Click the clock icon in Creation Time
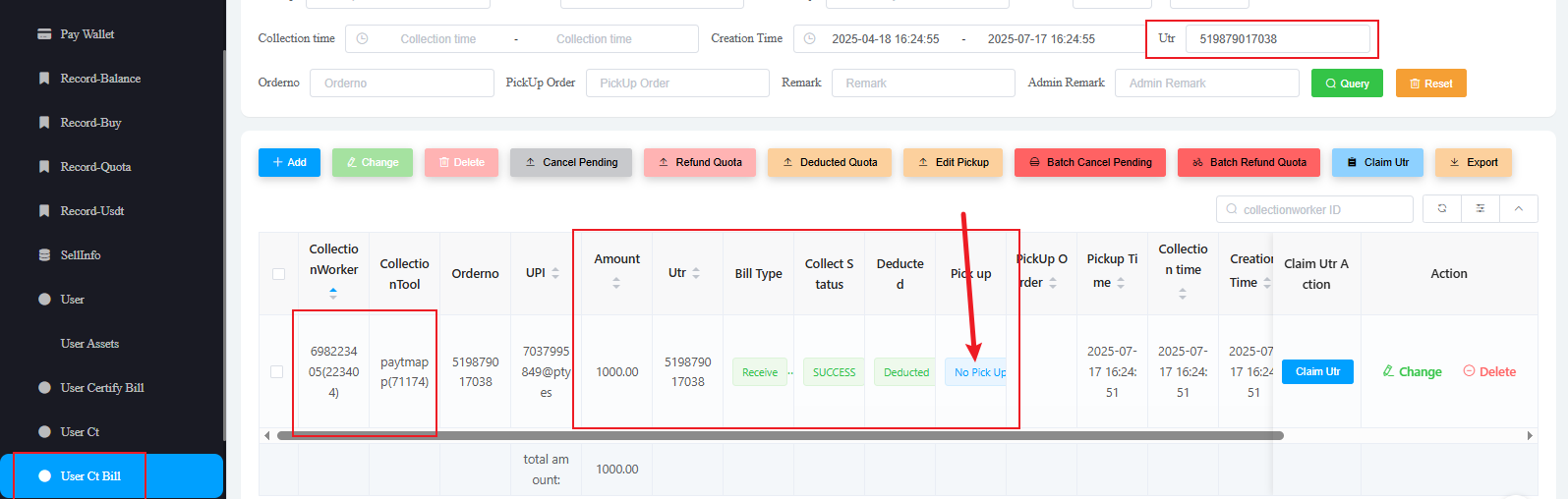Image resolution: width=1568 pixels, height=499 pixels. (810, 39)
